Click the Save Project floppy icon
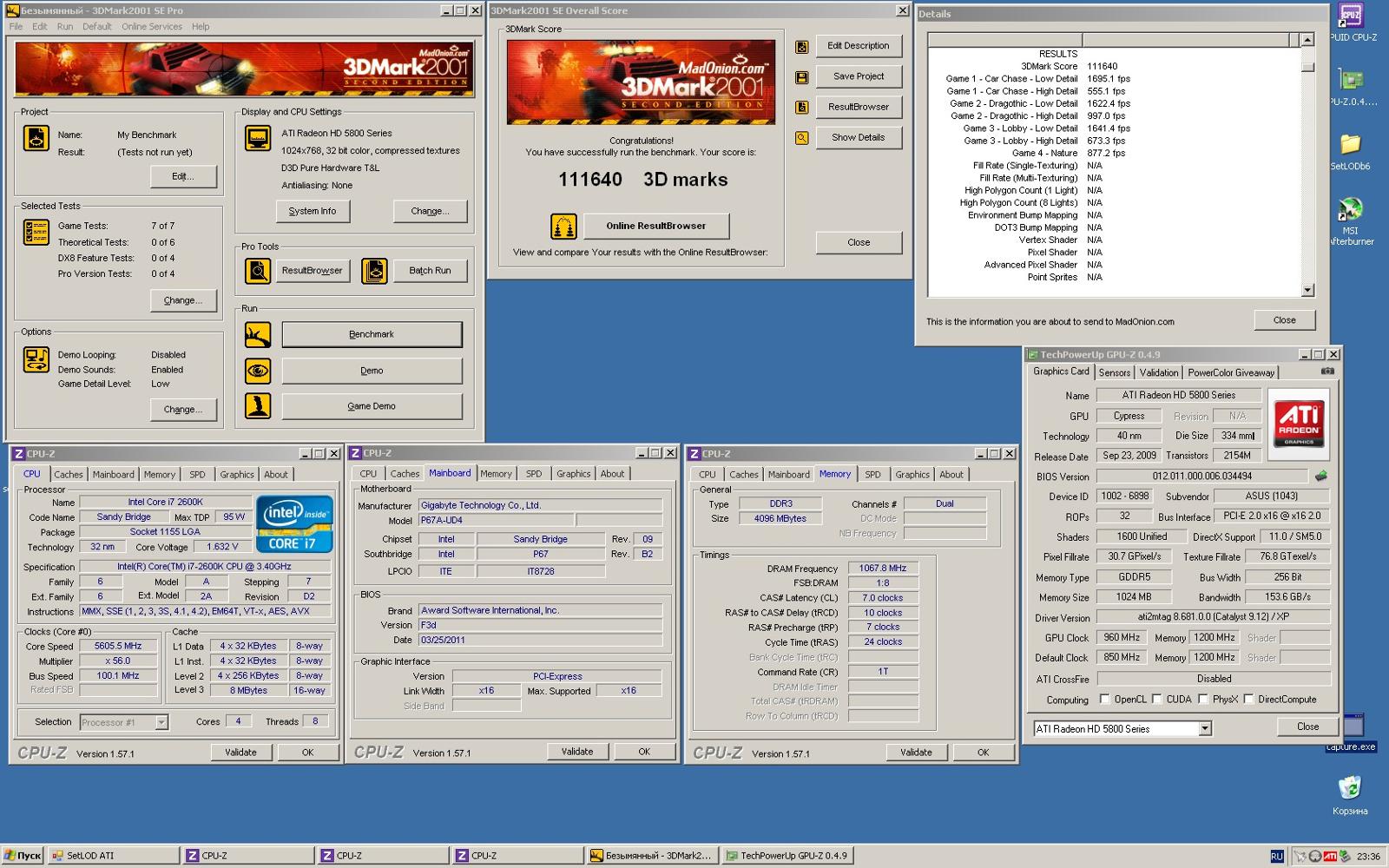The width and height of the screenshot is (1389, 868). (802, 77)
